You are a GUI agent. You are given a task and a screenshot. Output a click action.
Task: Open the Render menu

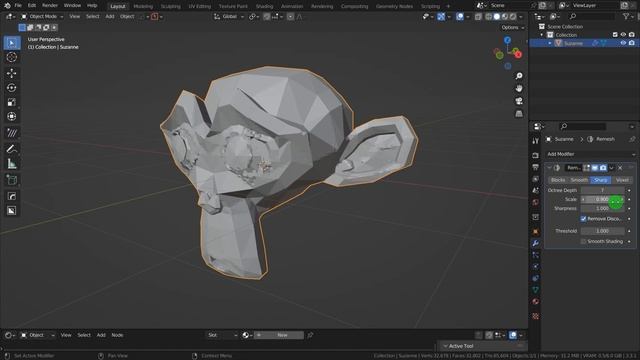[50, 6]
